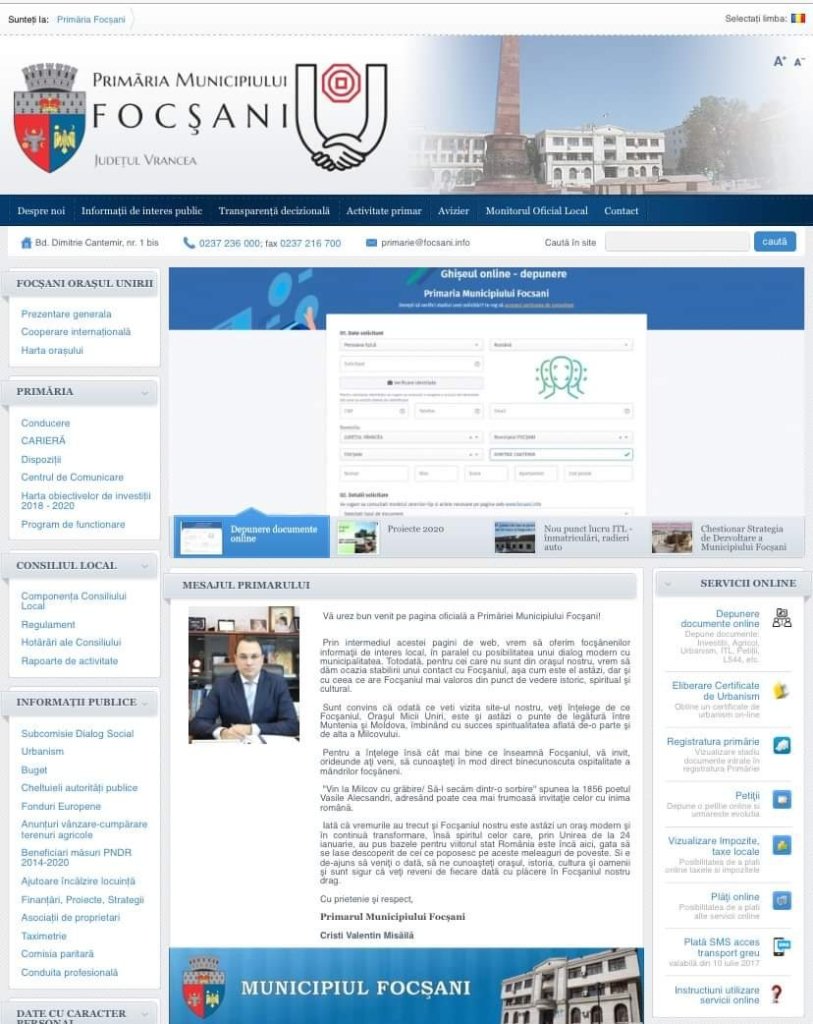This screenshot has height=1024, width=813.
Task: Open the Despre noi menu
Action: coord(41,211)
